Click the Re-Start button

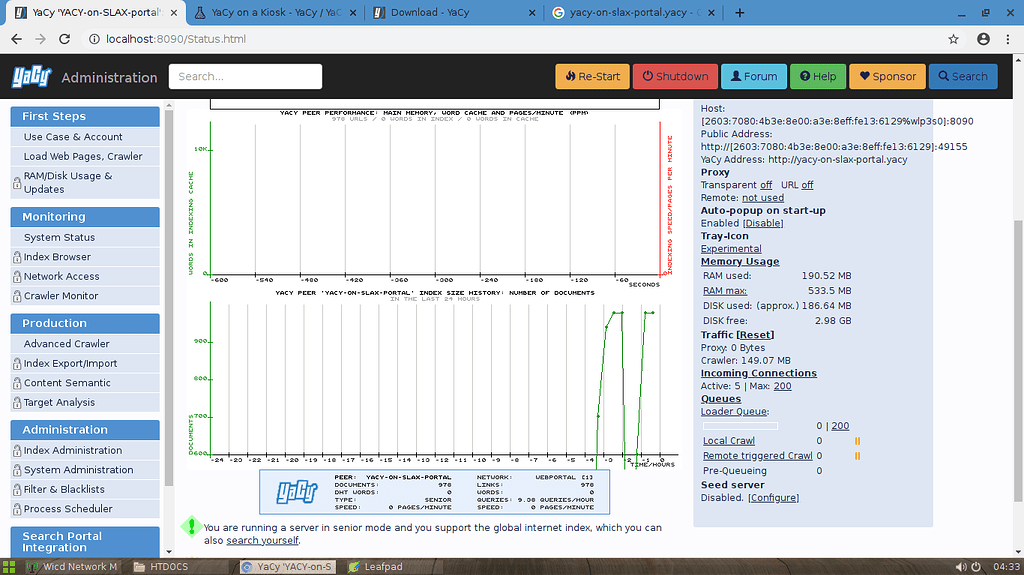(592, 76)
